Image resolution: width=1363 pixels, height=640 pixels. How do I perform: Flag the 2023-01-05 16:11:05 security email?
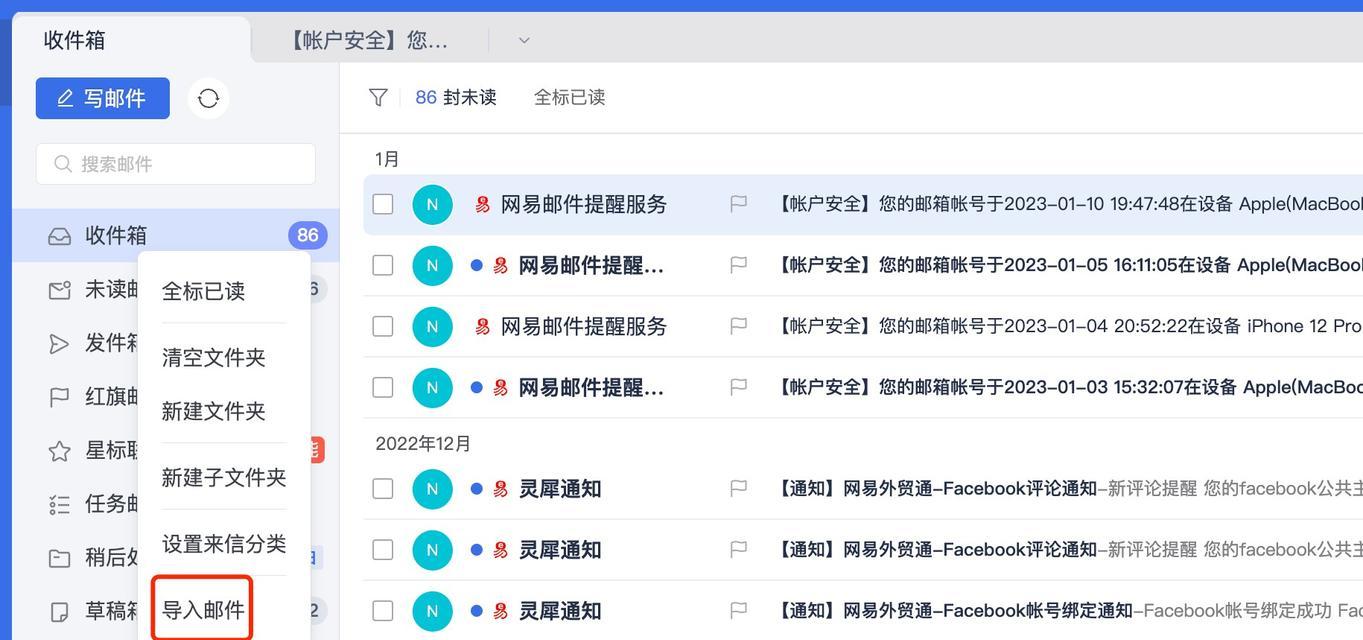tap(738, 265)
